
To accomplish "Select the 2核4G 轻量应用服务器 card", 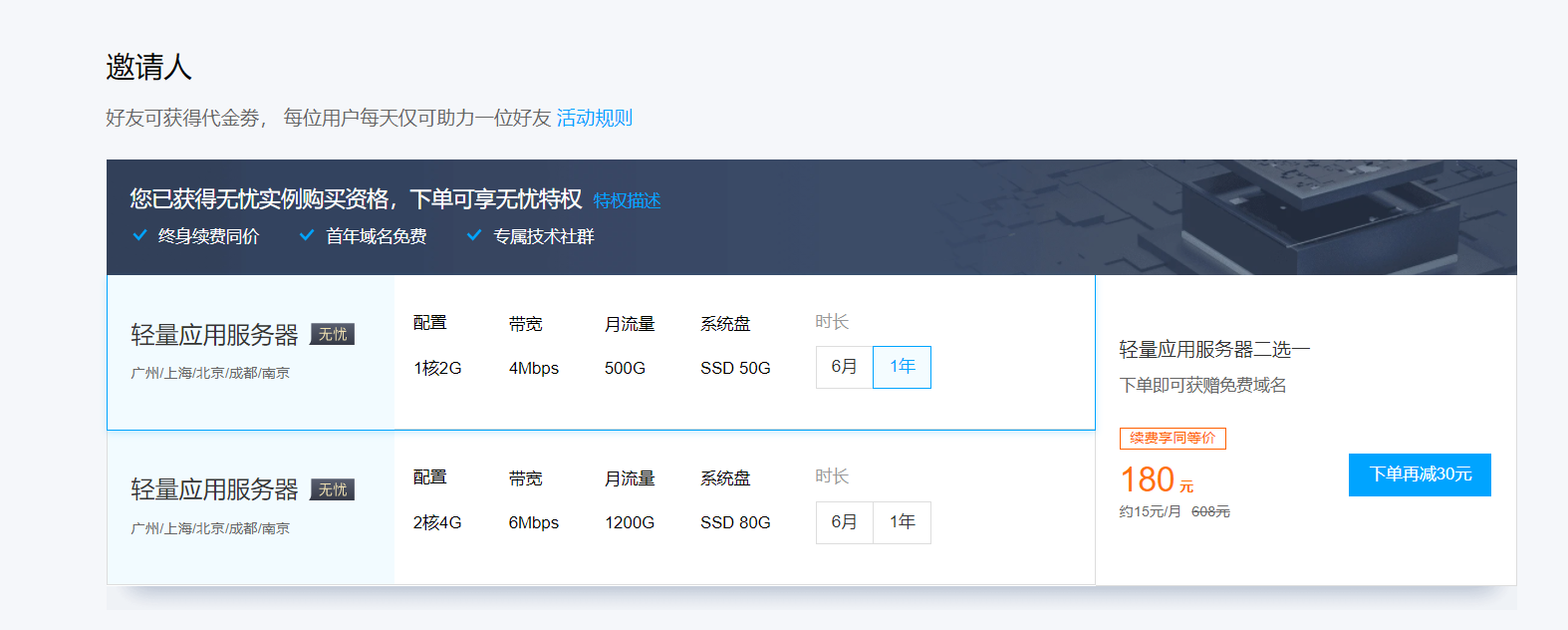I will coord(601,507).
